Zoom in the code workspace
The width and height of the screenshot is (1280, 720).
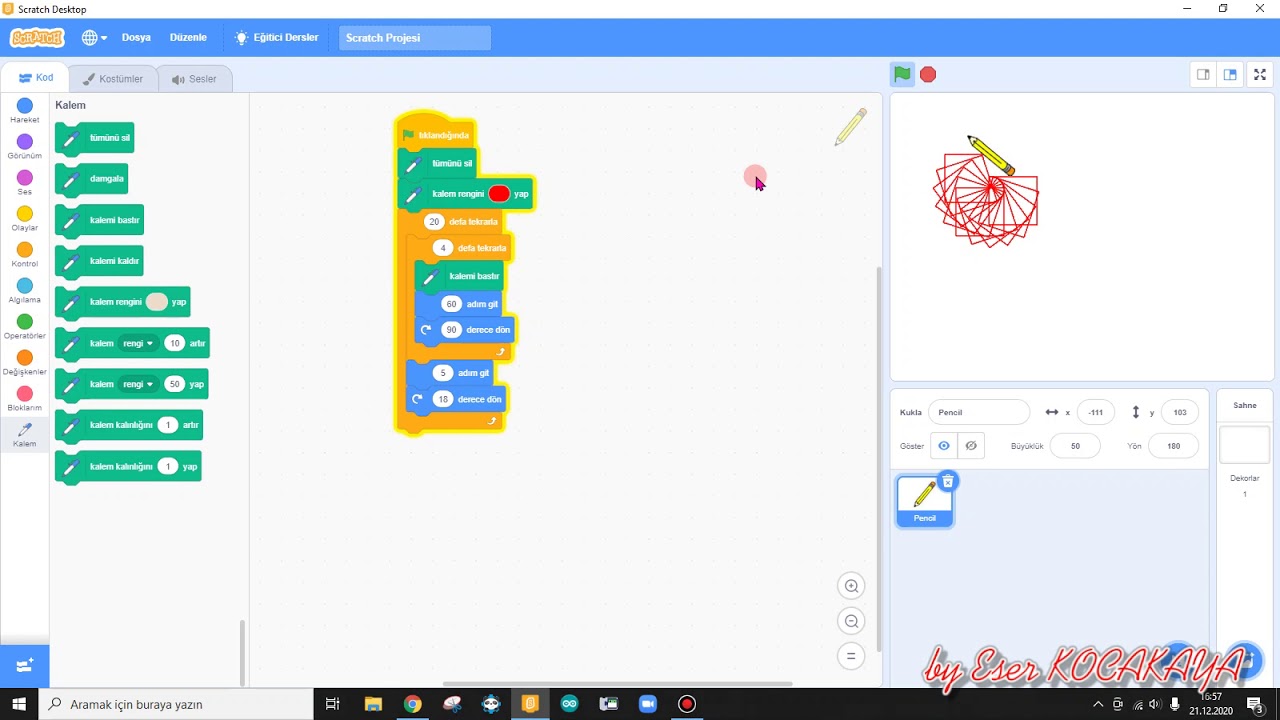click(851, 586)
